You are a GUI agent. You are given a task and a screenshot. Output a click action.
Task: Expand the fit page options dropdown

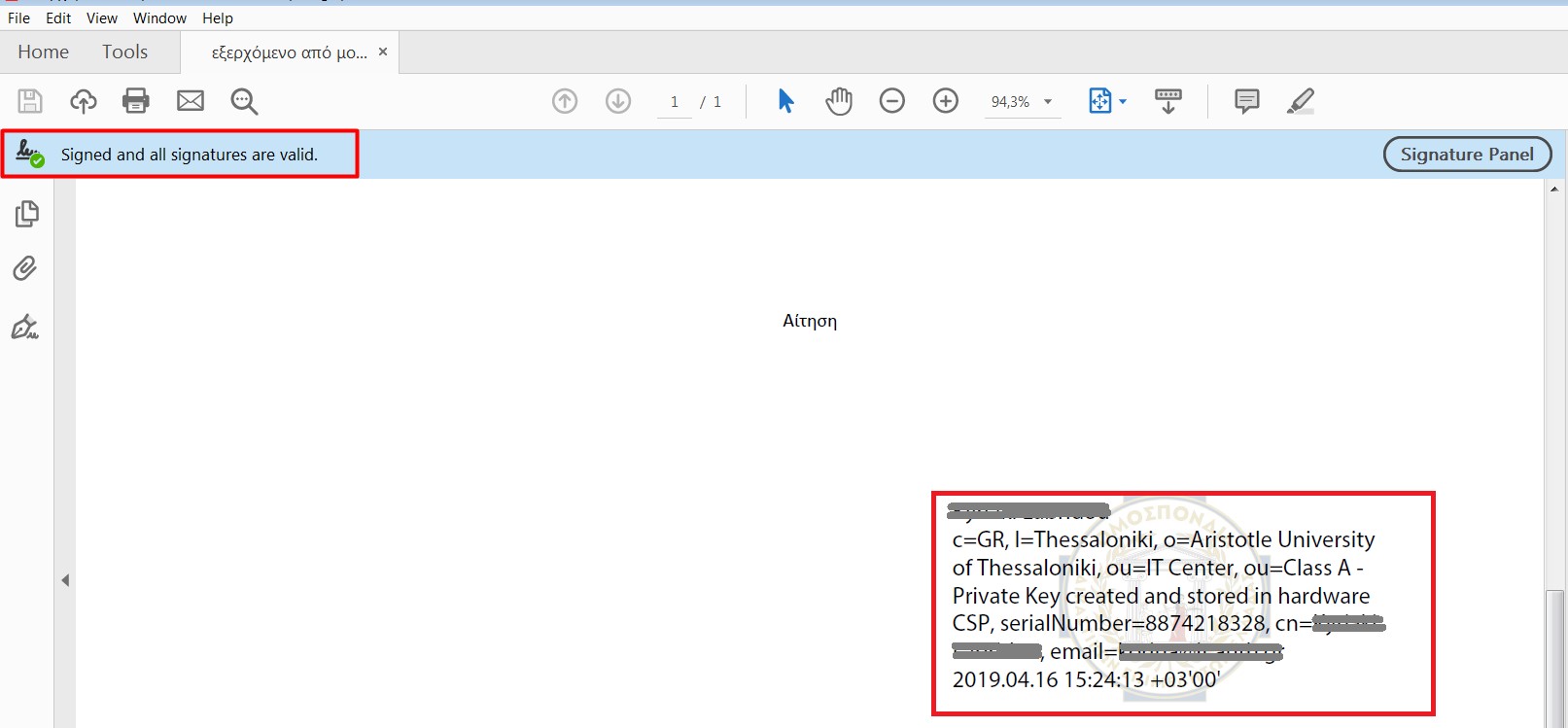point(1123,102)
